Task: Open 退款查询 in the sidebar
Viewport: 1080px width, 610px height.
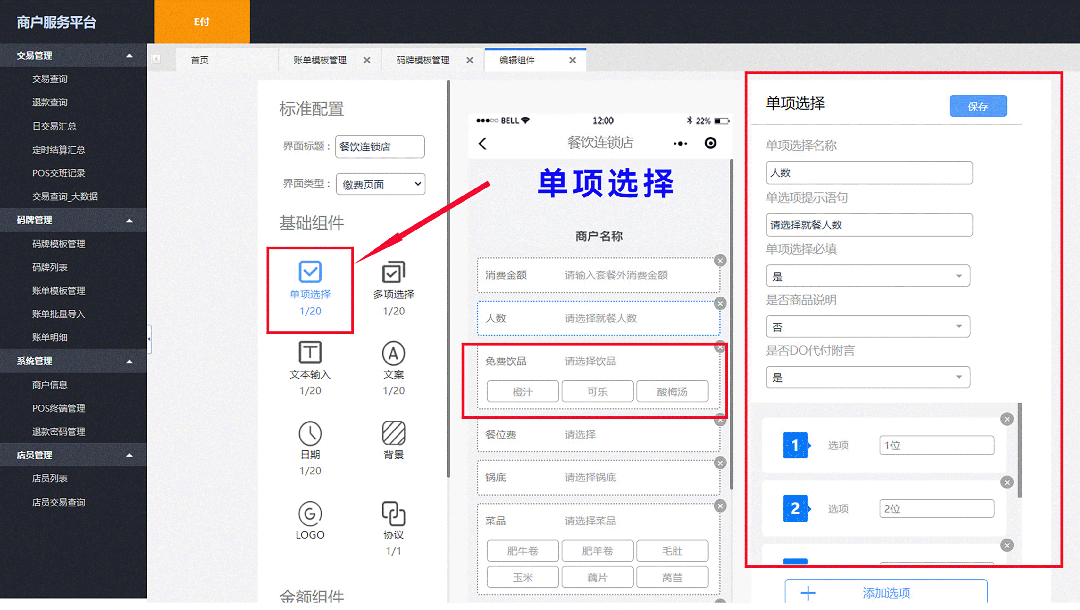Action: (x=50, y=103)
